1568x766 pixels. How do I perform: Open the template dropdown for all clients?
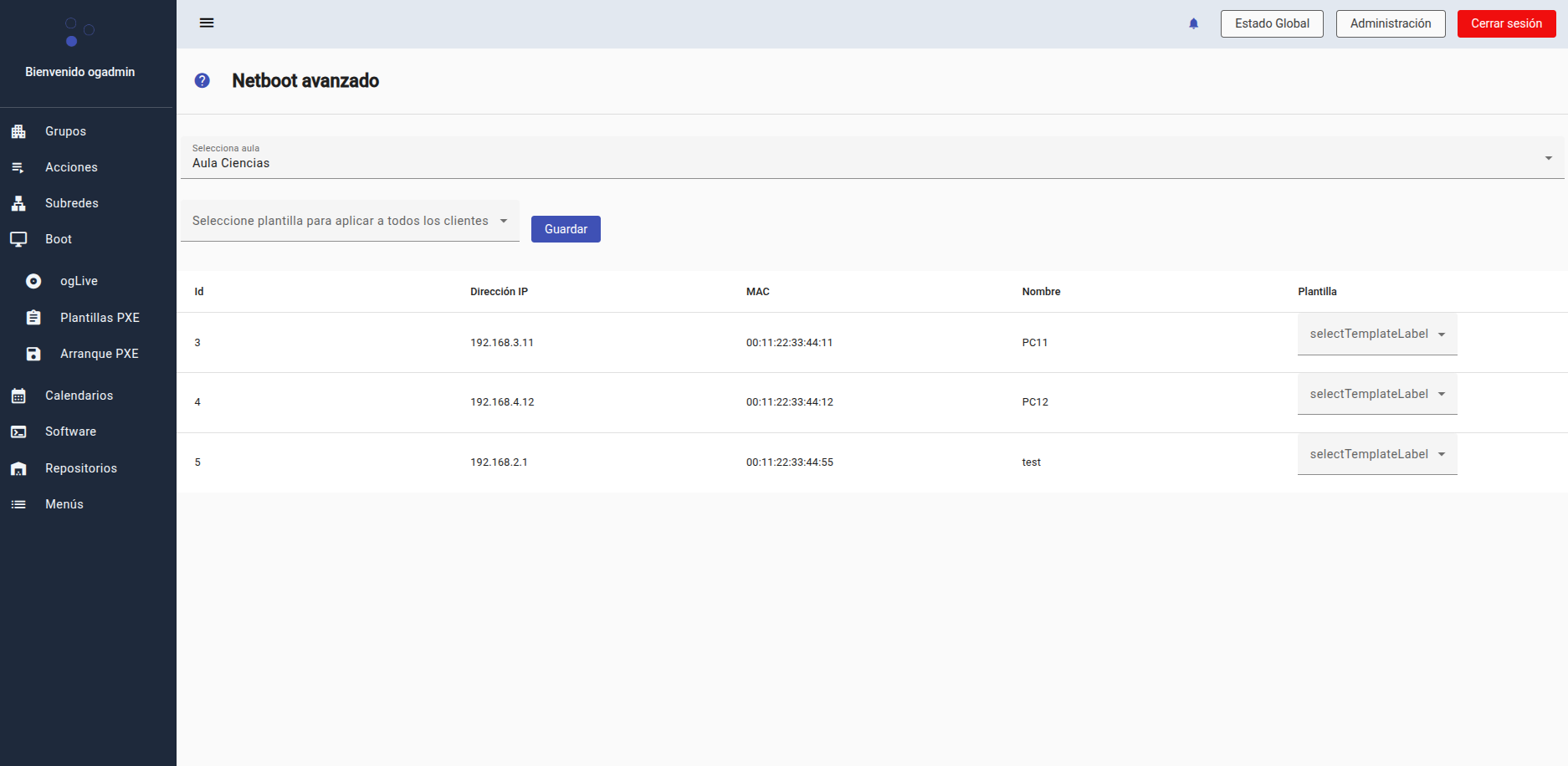(350, 221)
